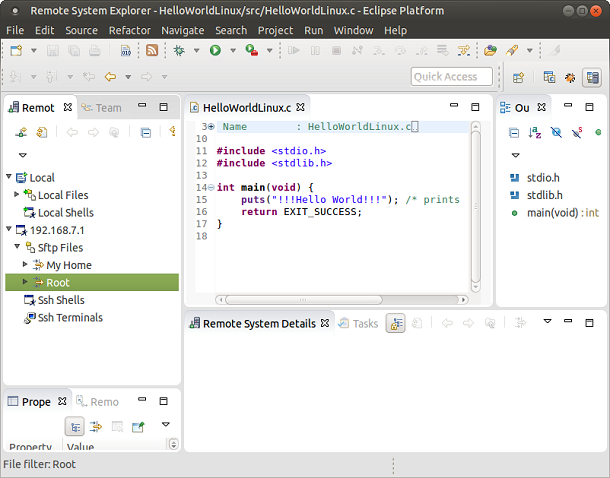This screenshot has height=478, width=610.
Task: Select the Remote System Explorer perspective icon
Action: pyautogui.click(x=592, y=77)
